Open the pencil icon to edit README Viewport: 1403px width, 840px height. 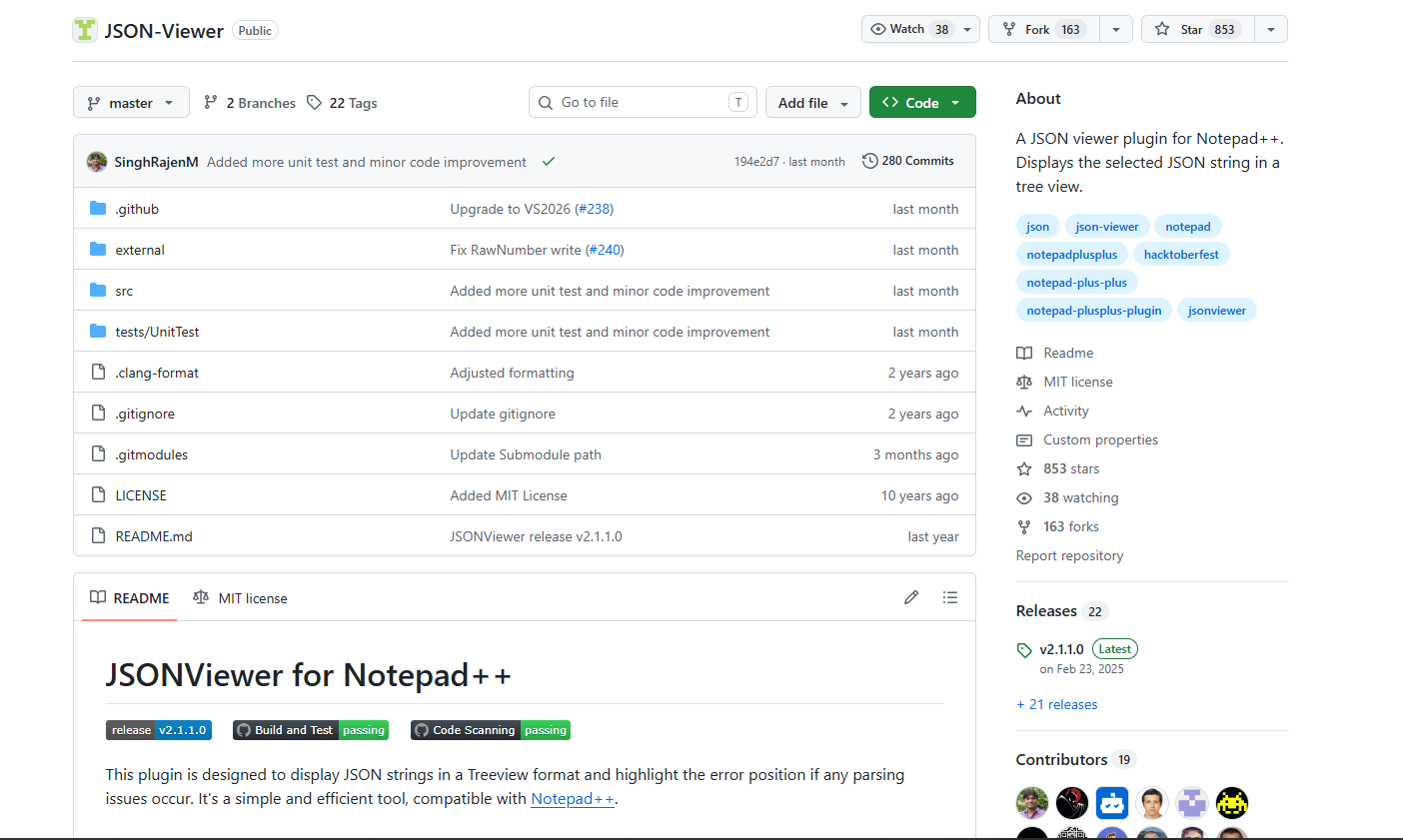[x=910, y=596]
